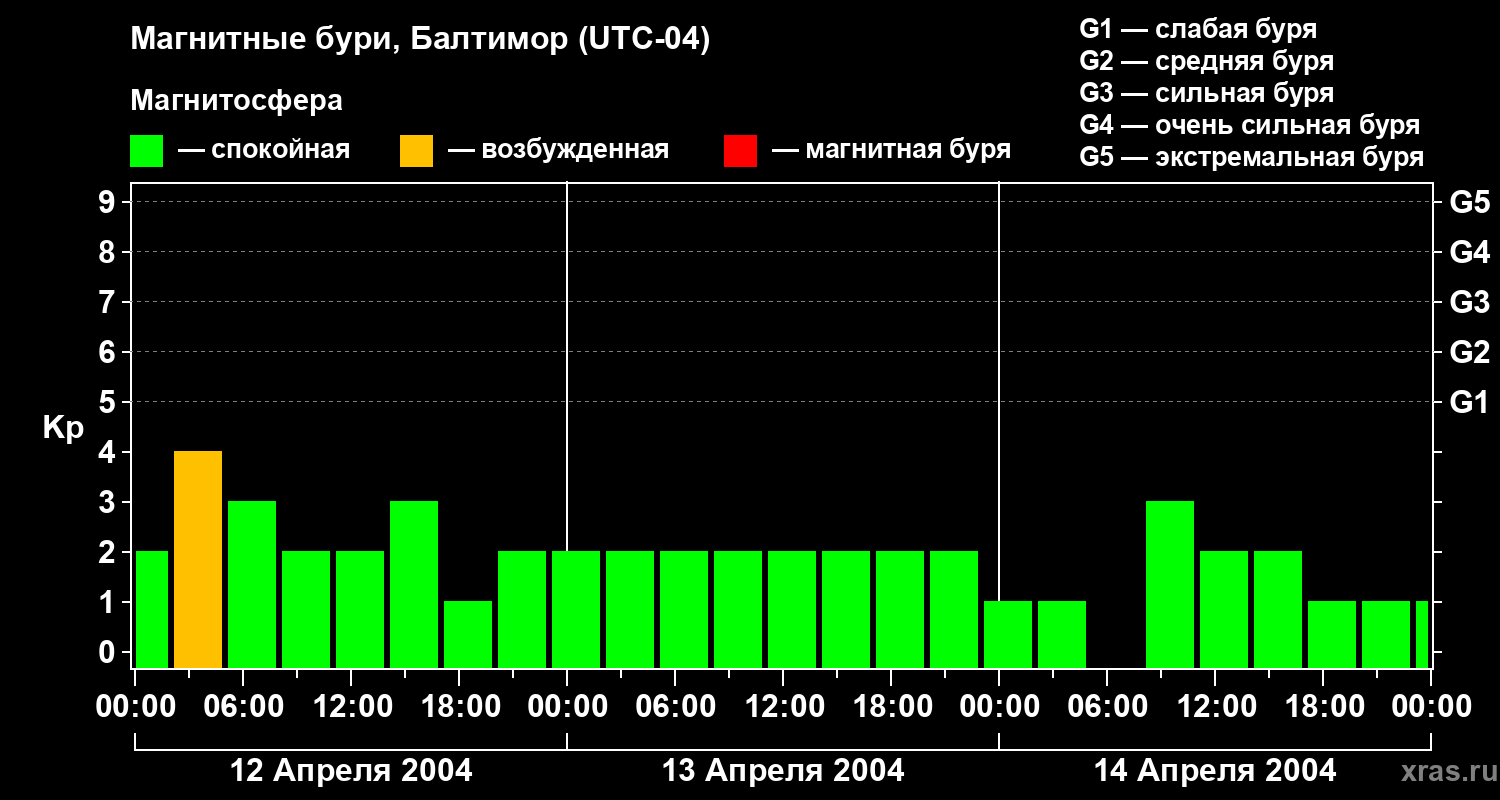Click the 'G4' label on the right axis

[x=1469, y=252]
